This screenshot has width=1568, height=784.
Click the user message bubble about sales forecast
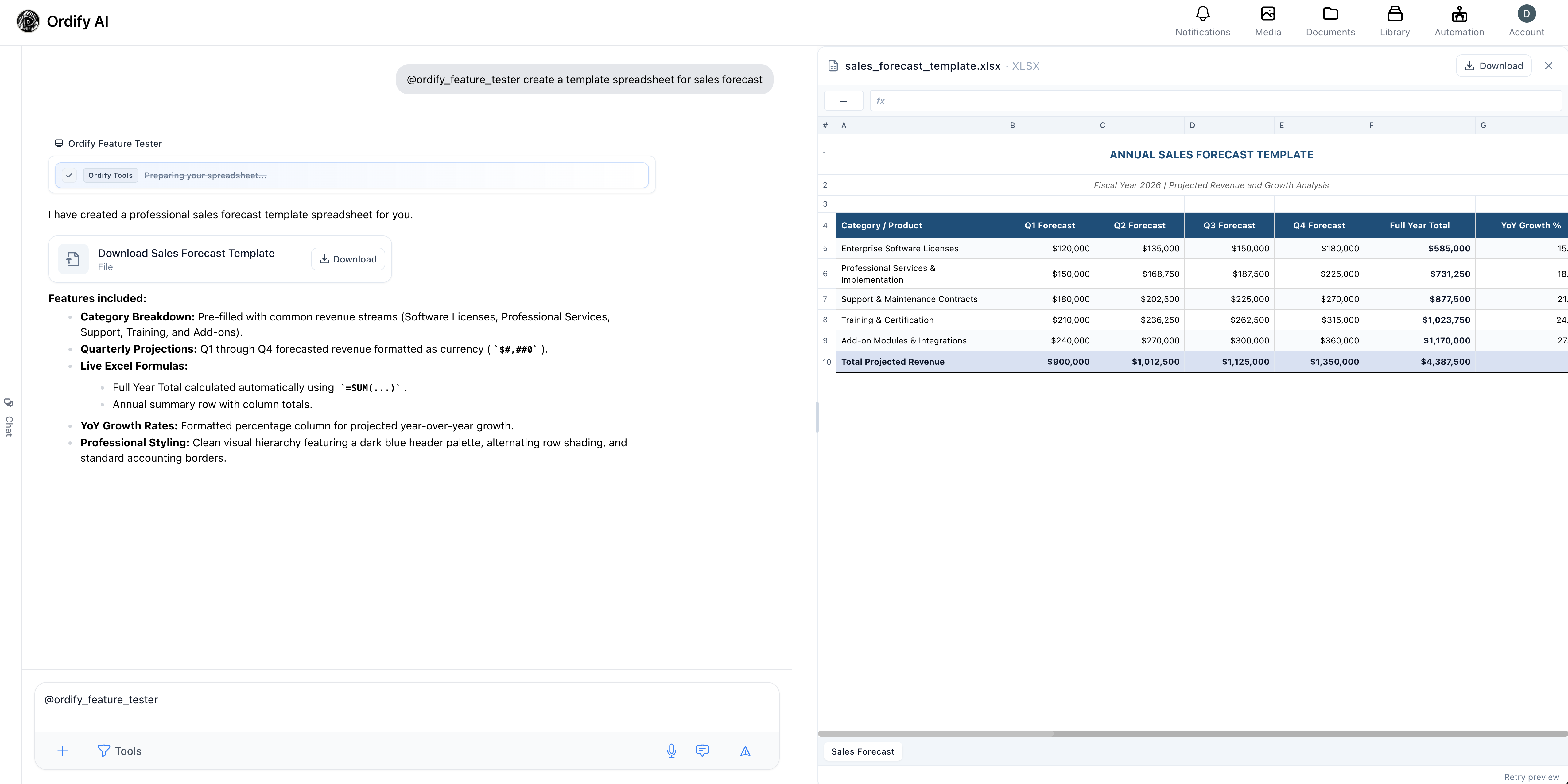584,80
